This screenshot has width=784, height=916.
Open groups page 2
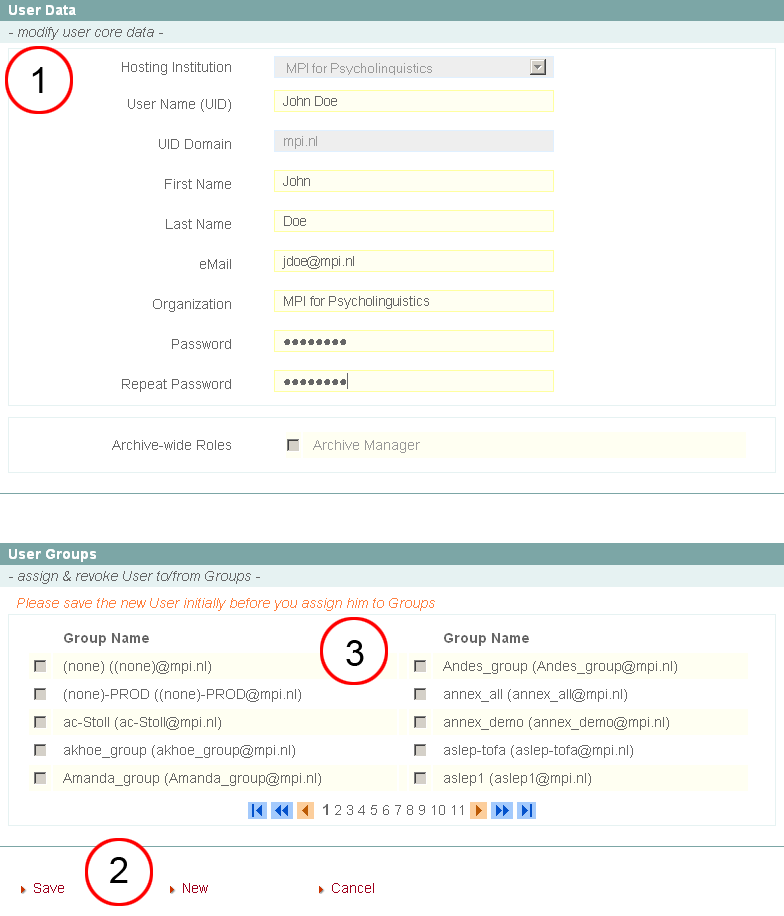coord(338,810)
